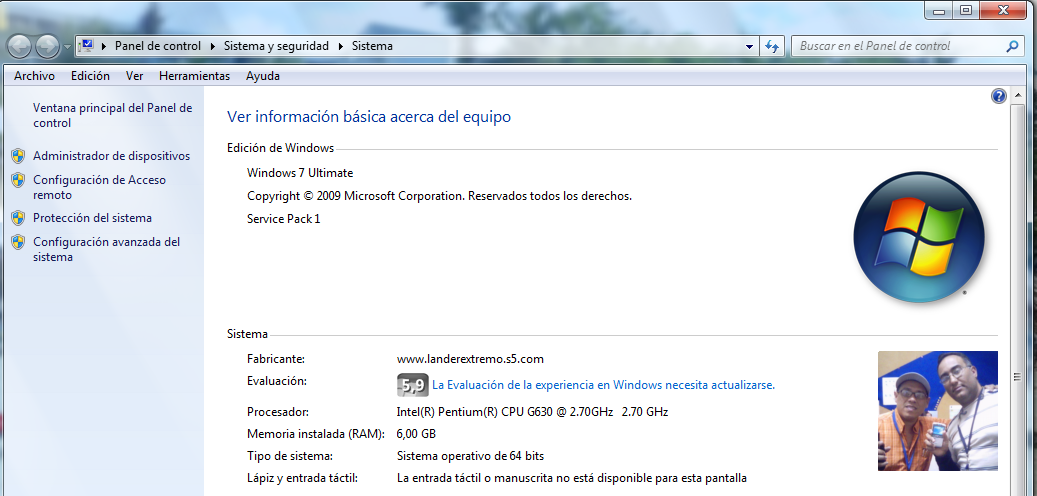Click the 6,00 GB RAM value
Screen dimensions: 1037x496
416,434
